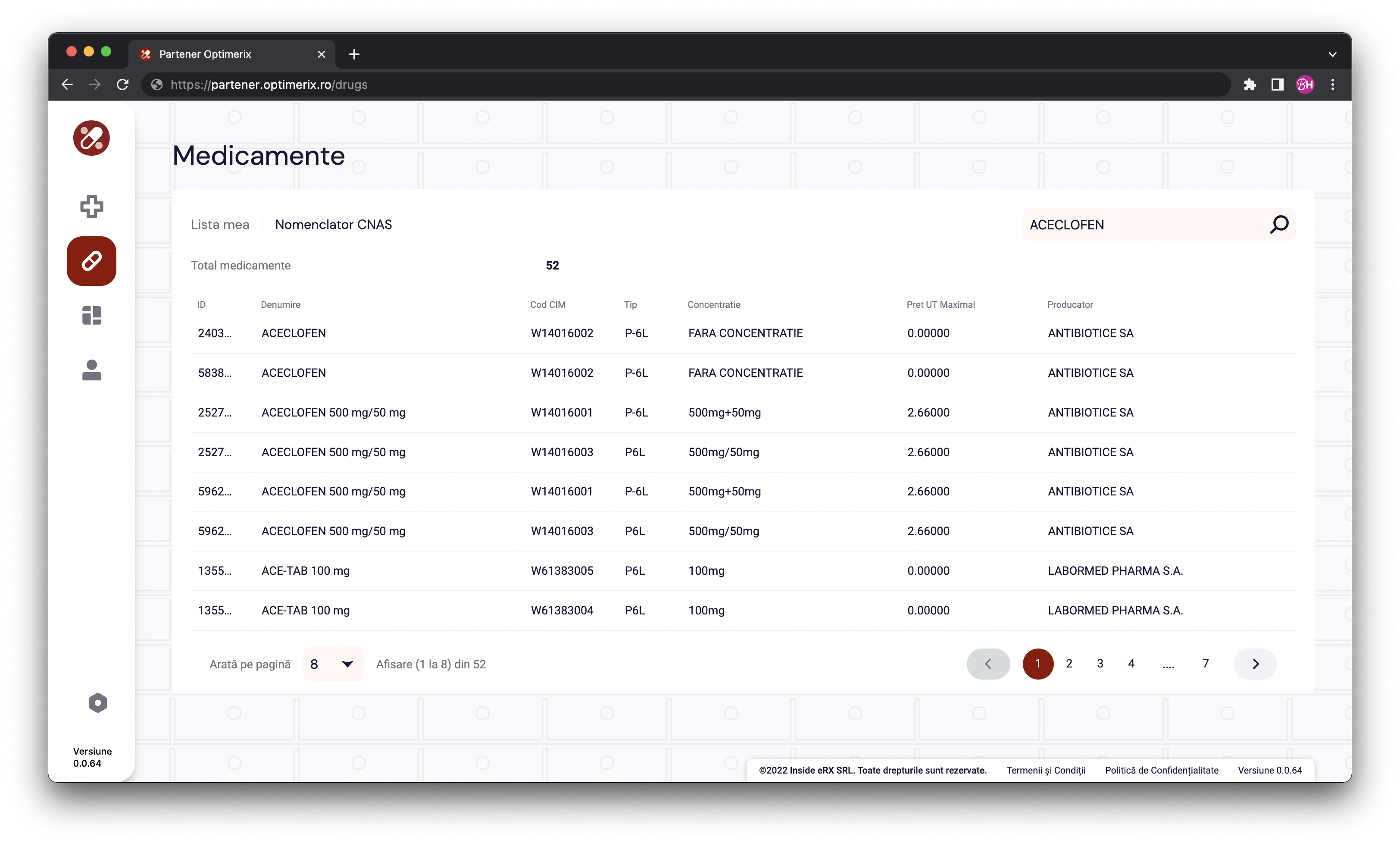
Task: Select row with ID 5838...
Action: (x=743, y=373)
